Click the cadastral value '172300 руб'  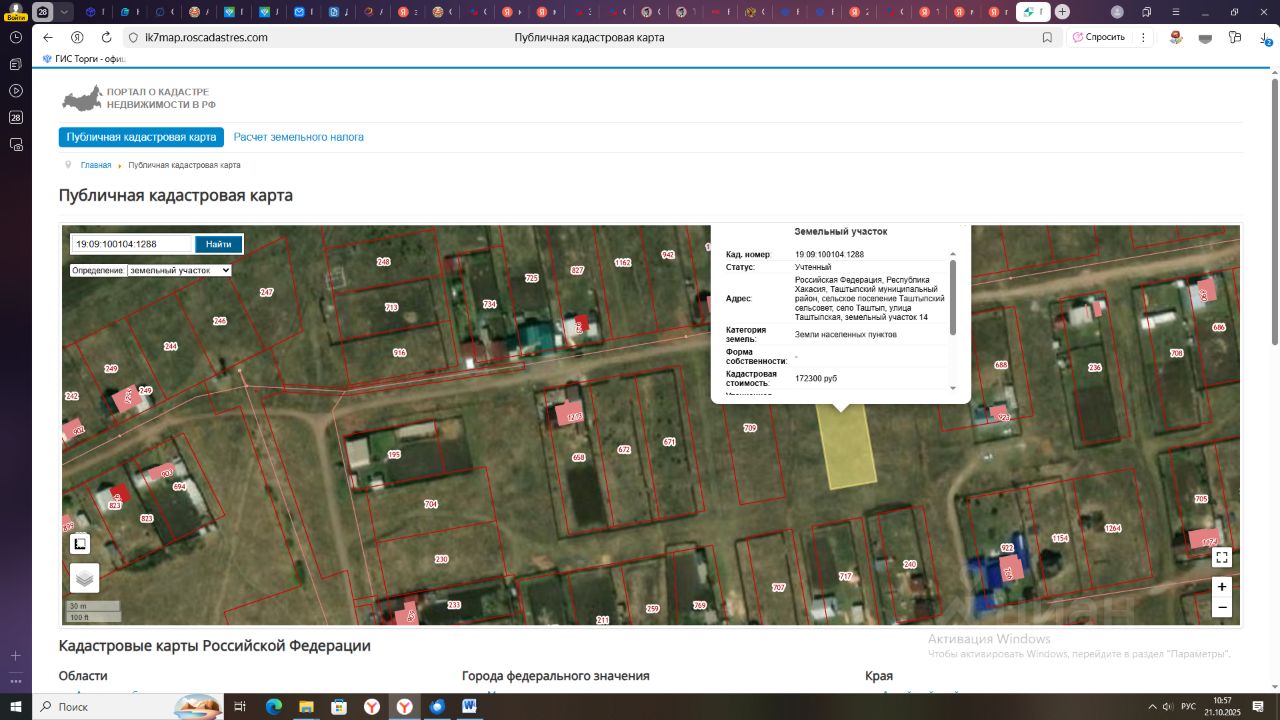pyautogui.click(x=816, y=379)
